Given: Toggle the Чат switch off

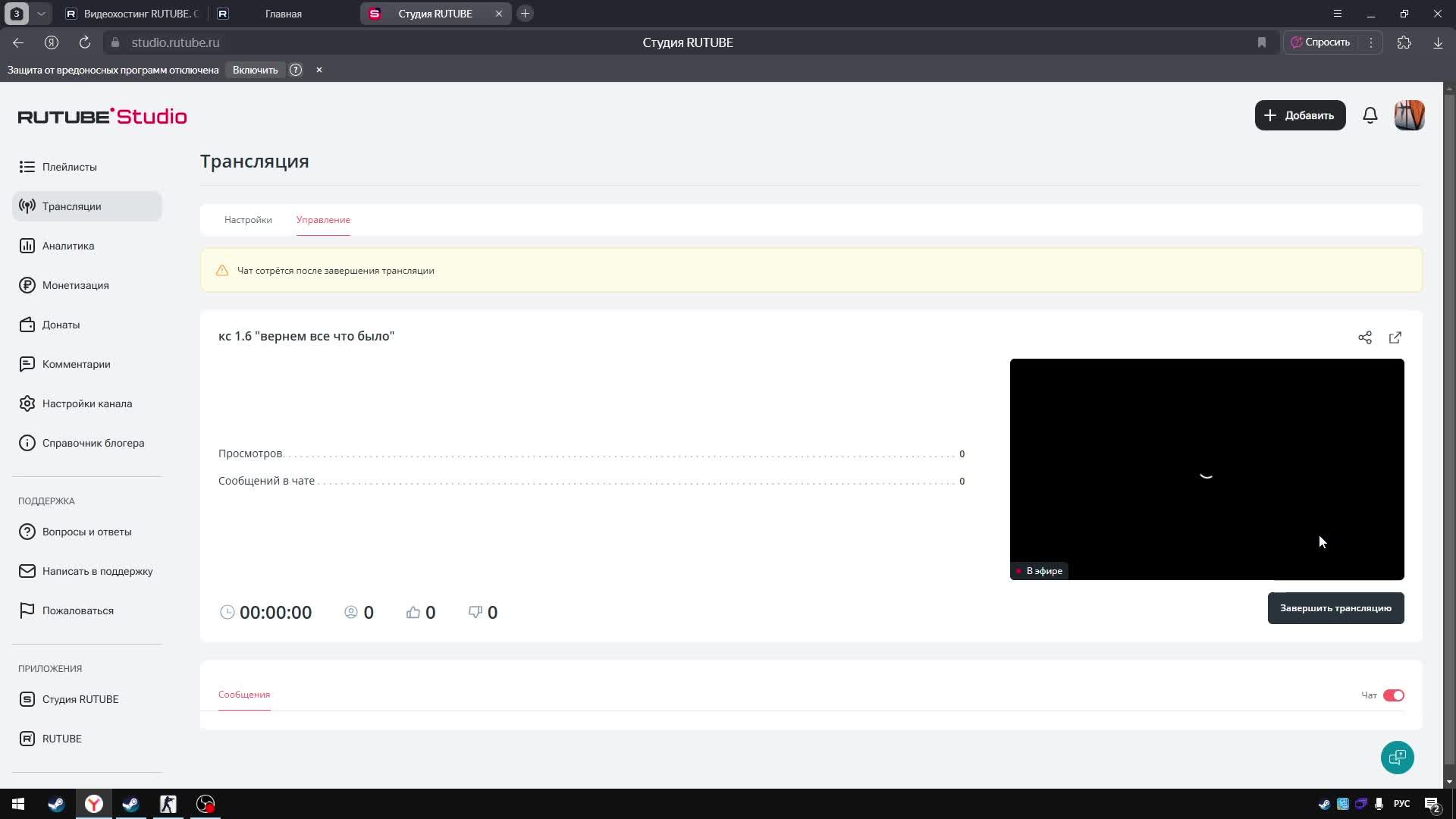Looking at the screenshot, I should tap(1394, 695).
